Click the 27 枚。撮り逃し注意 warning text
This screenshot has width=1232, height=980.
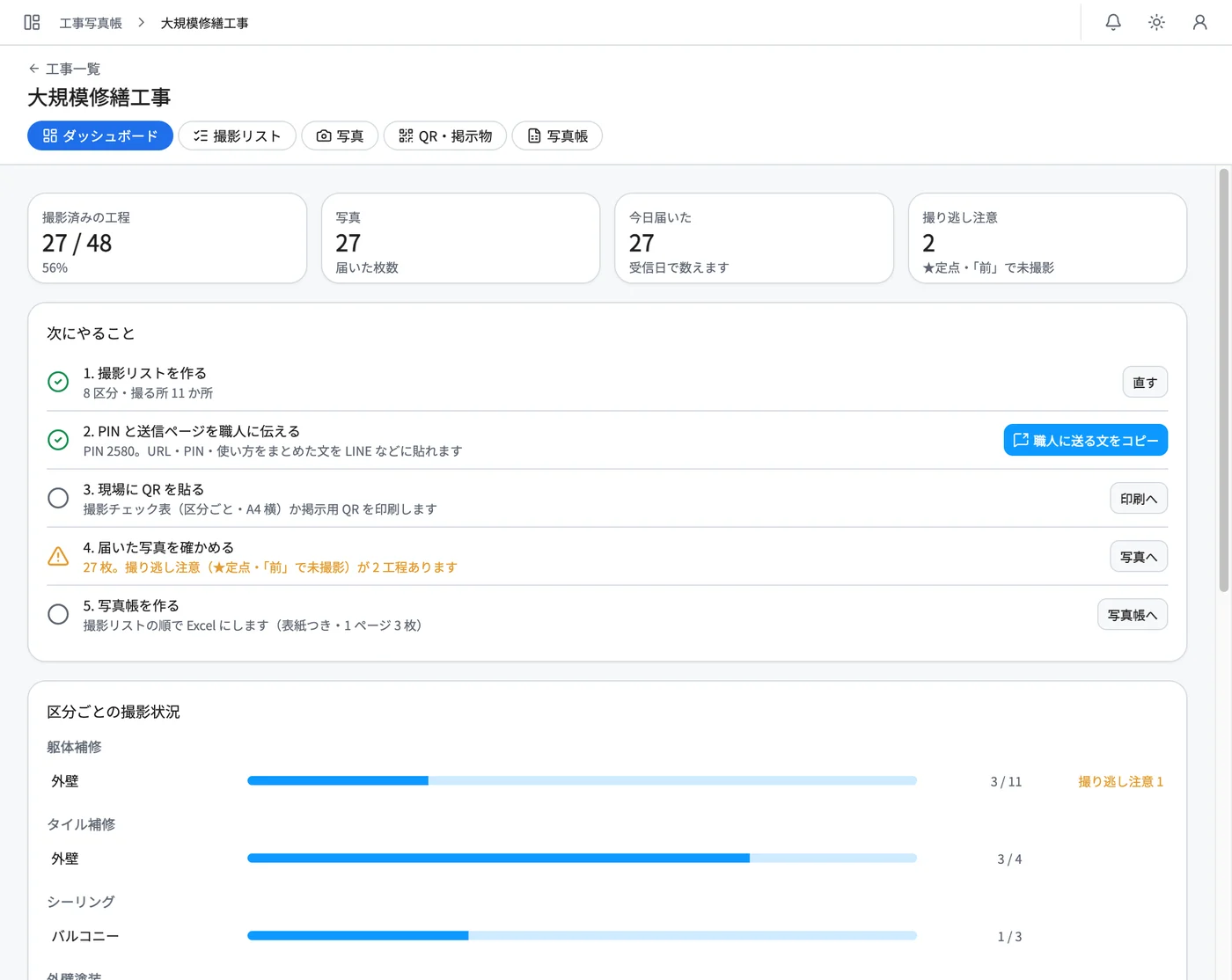[270, 567]
